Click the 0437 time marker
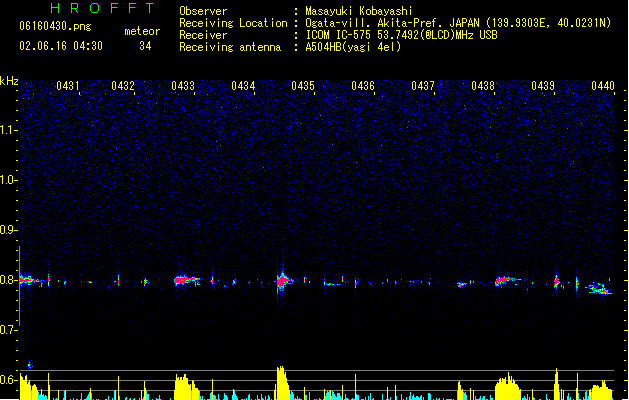The height and width of the screenshot is (400, 629). pyautogui.click(x=423, y=85)
